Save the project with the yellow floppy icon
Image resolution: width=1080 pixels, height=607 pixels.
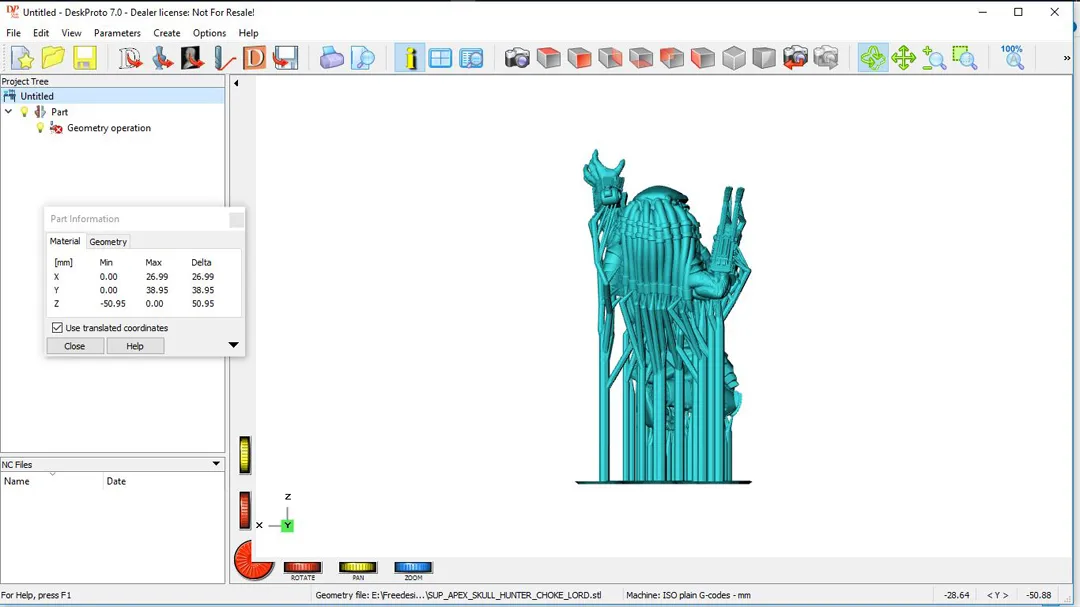pyautogui.click(x=85, y=58)
